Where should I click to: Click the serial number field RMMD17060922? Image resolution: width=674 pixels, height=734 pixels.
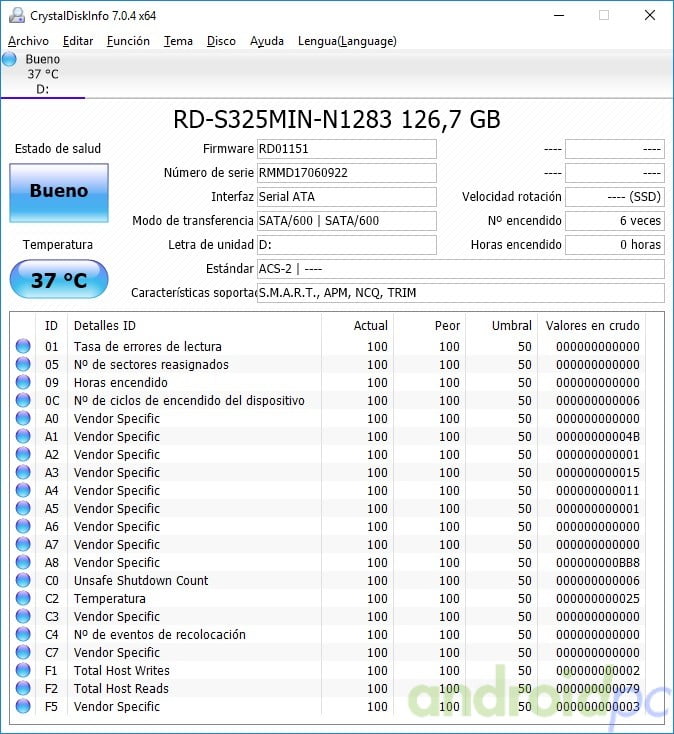pyautogui.click(x=346, y=173)
